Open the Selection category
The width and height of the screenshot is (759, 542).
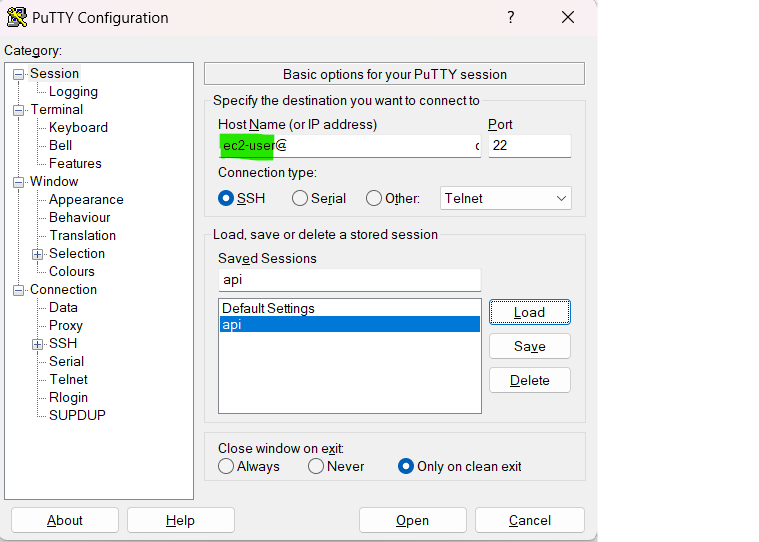(77, 253)
